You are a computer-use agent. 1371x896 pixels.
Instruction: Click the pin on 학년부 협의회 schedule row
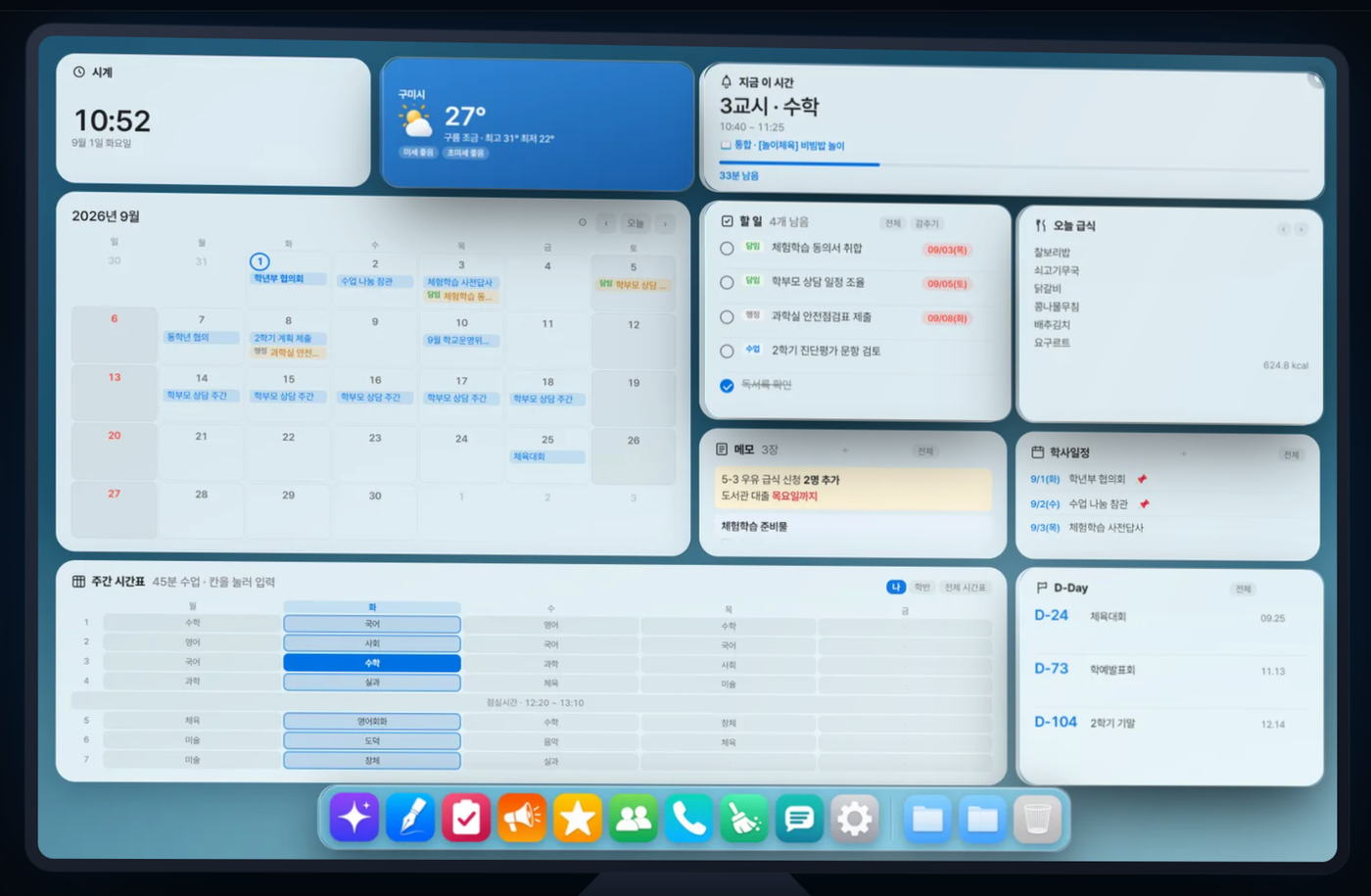(1142, 479)
